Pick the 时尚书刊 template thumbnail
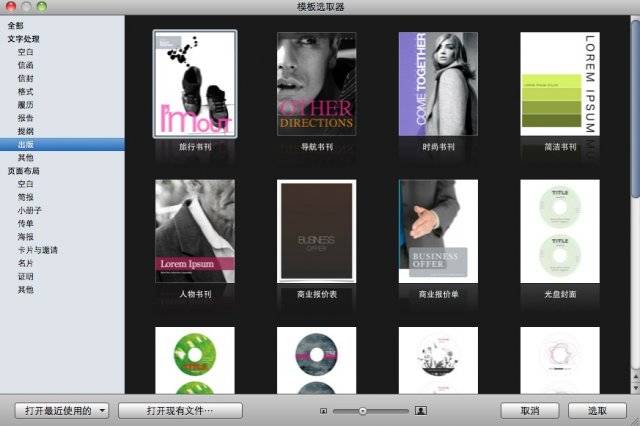This screenshot has width=640, height=426. pyautogui.click(x=438, y=84)
